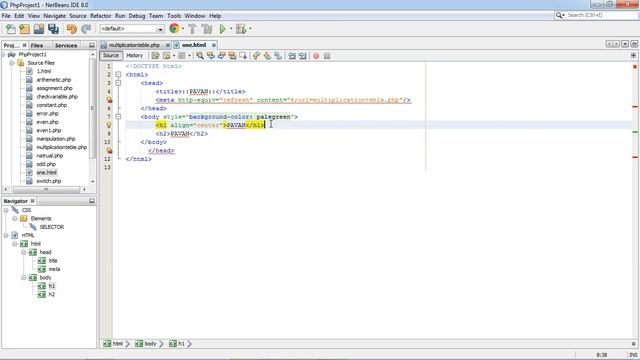Click the Redo toolbar icon

(86, 29)
